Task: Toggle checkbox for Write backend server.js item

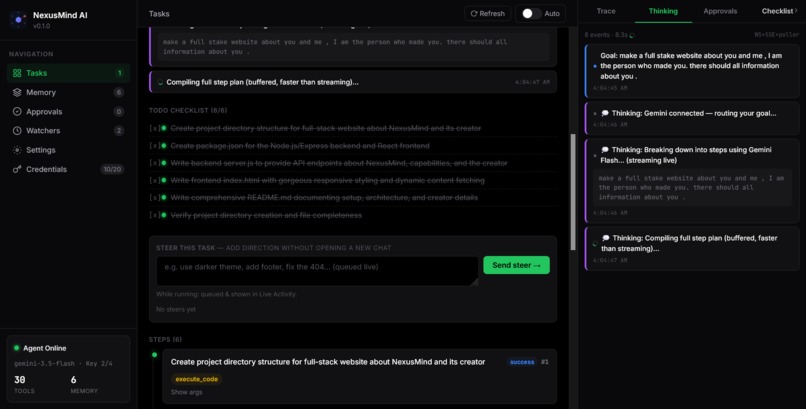Action: tap(155, 163)
